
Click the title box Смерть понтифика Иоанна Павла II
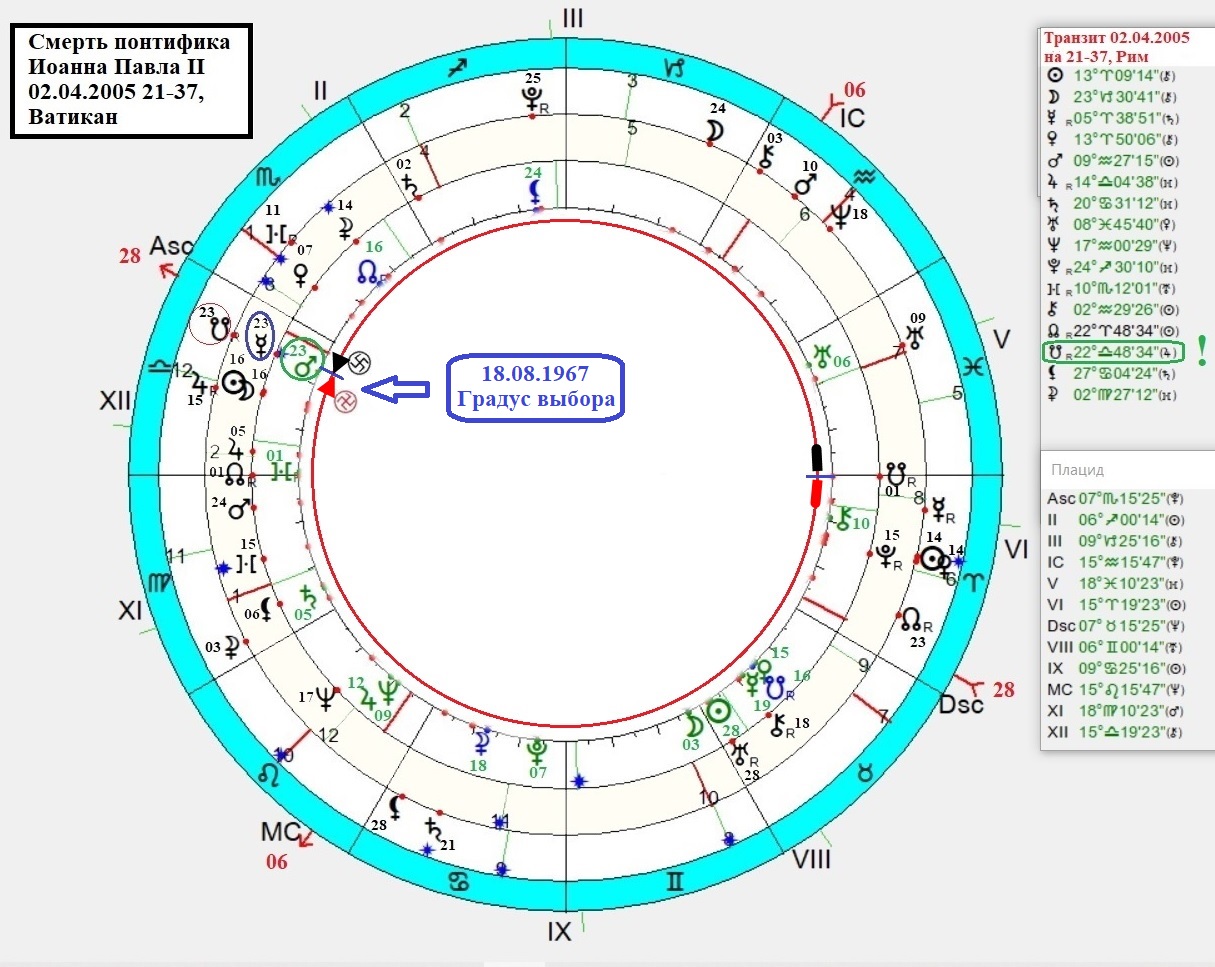(x=130, y=80)
